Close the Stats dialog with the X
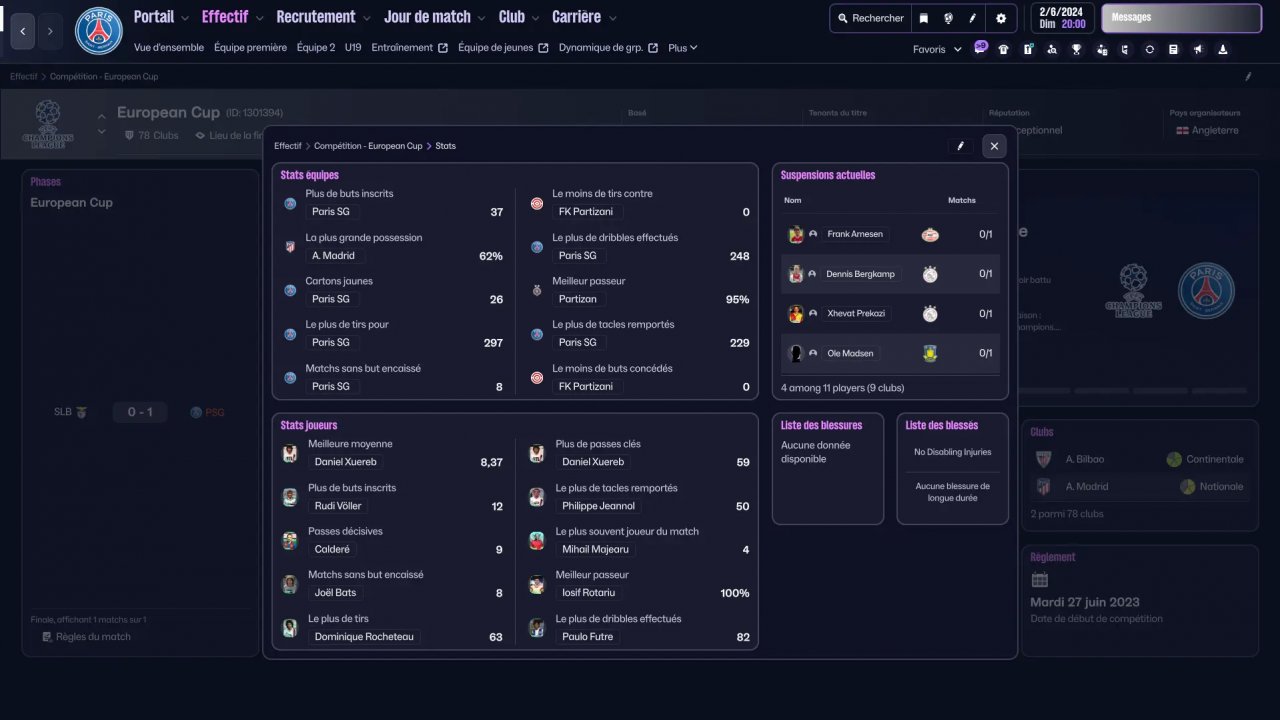This screenshot has width=1280, height=720. (994, 146)
